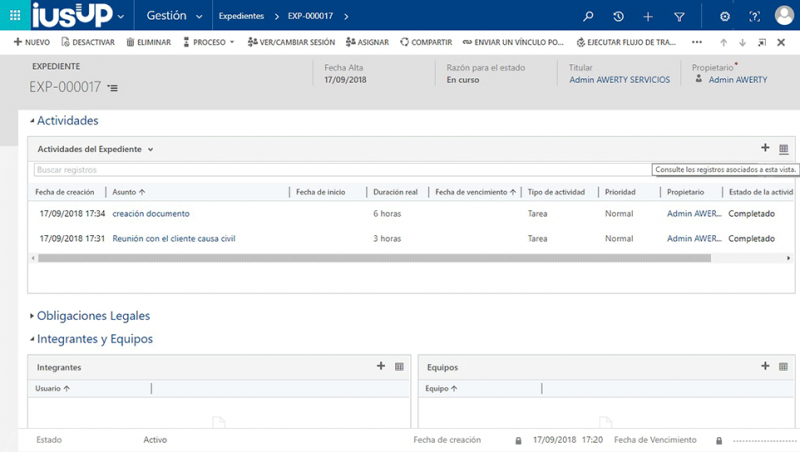Go to previous record up arrow

pyautogui.click(x=723, y=43)
